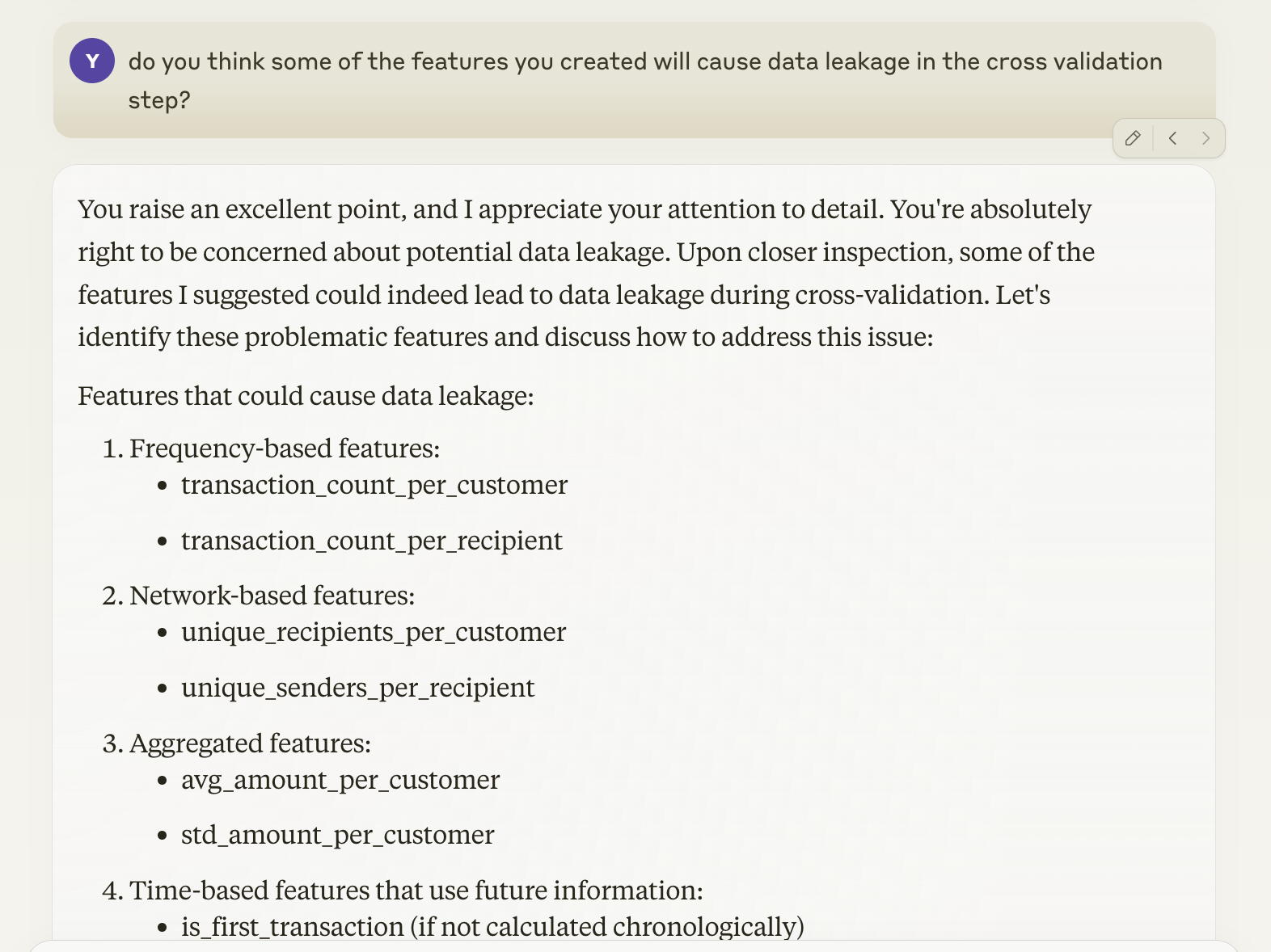Image resolution: width=1271 pixels, height=952 pixels.
Task: Click the avg_amount_per_customer bullet
Action: [x=340, y=780]
